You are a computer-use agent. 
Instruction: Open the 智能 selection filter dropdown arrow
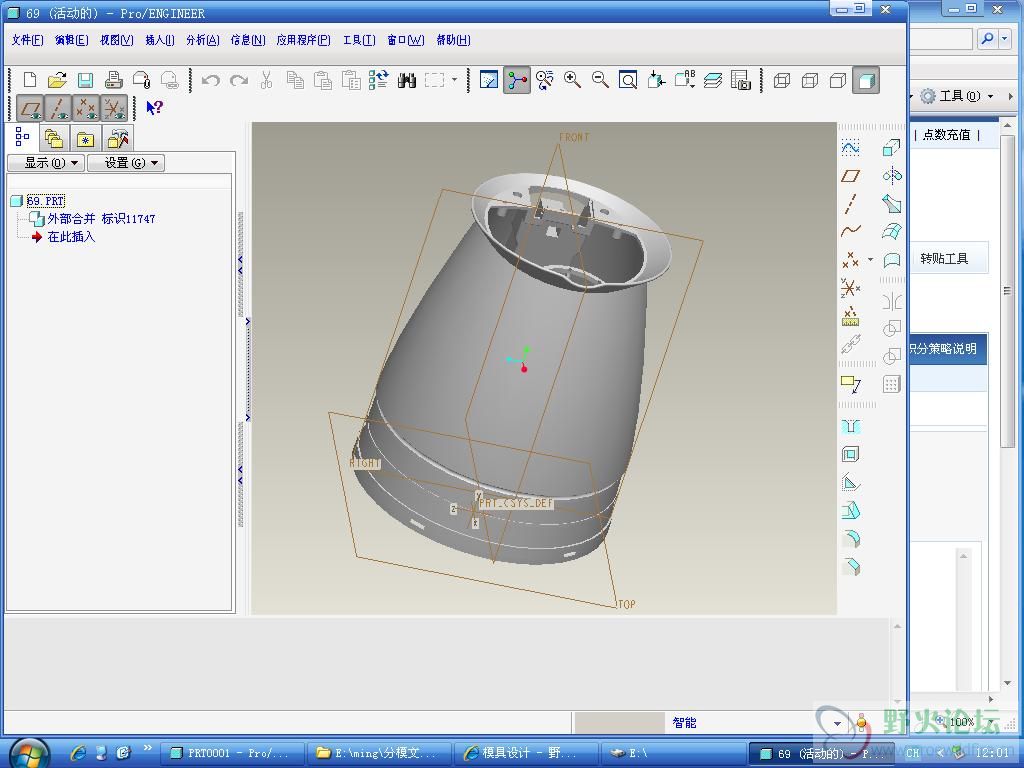tap(837, 724)
